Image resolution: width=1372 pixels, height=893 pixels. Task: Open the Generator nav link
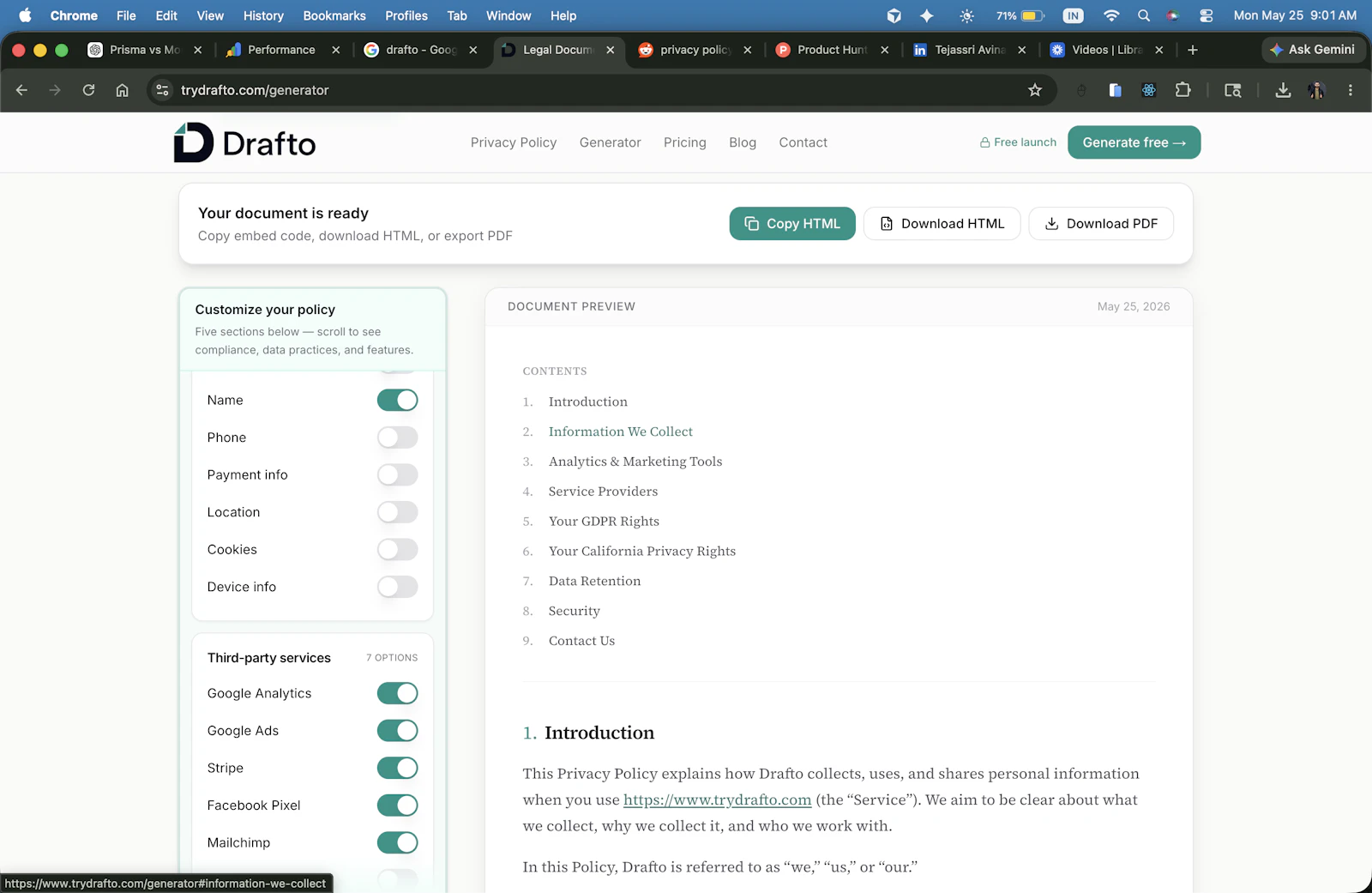610,142
